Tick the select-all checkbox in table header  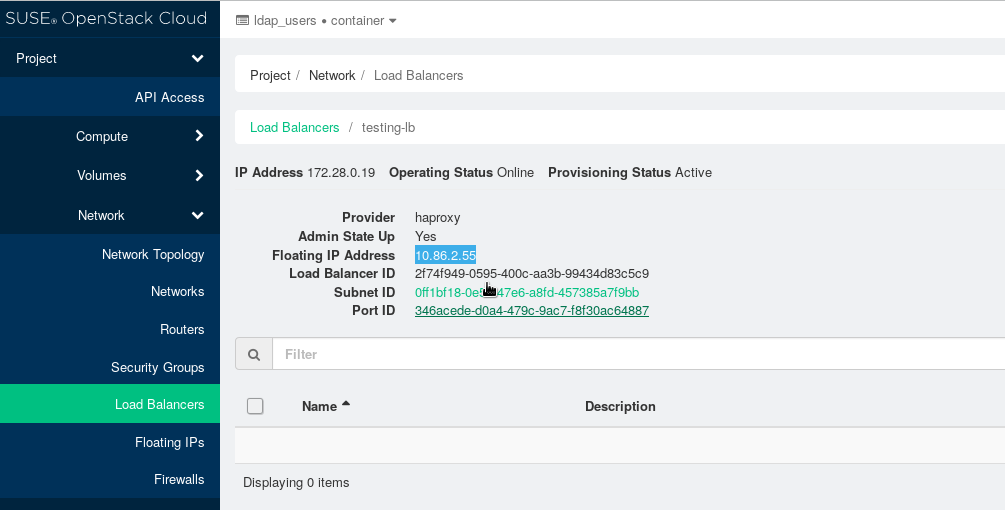pyautogui.click(x=255, y=406)
